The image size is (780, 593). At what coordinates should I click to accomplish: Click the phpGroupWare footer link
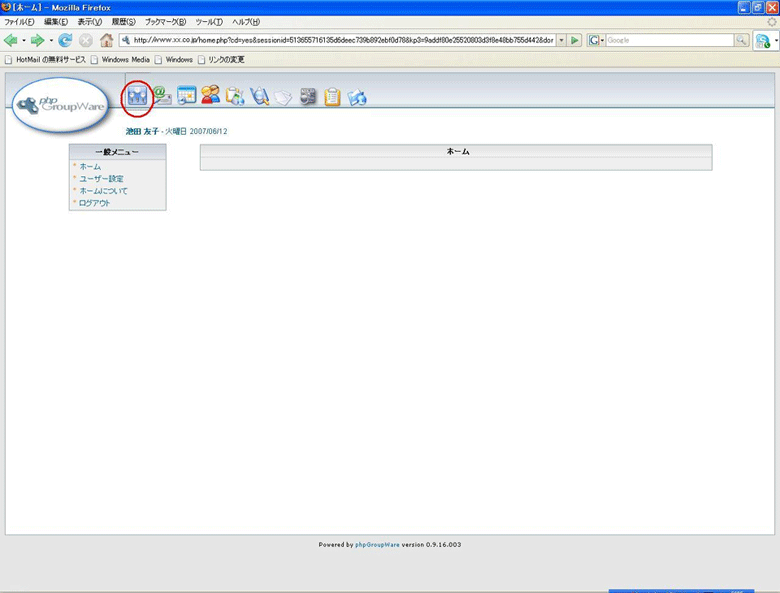pos(377,545)
